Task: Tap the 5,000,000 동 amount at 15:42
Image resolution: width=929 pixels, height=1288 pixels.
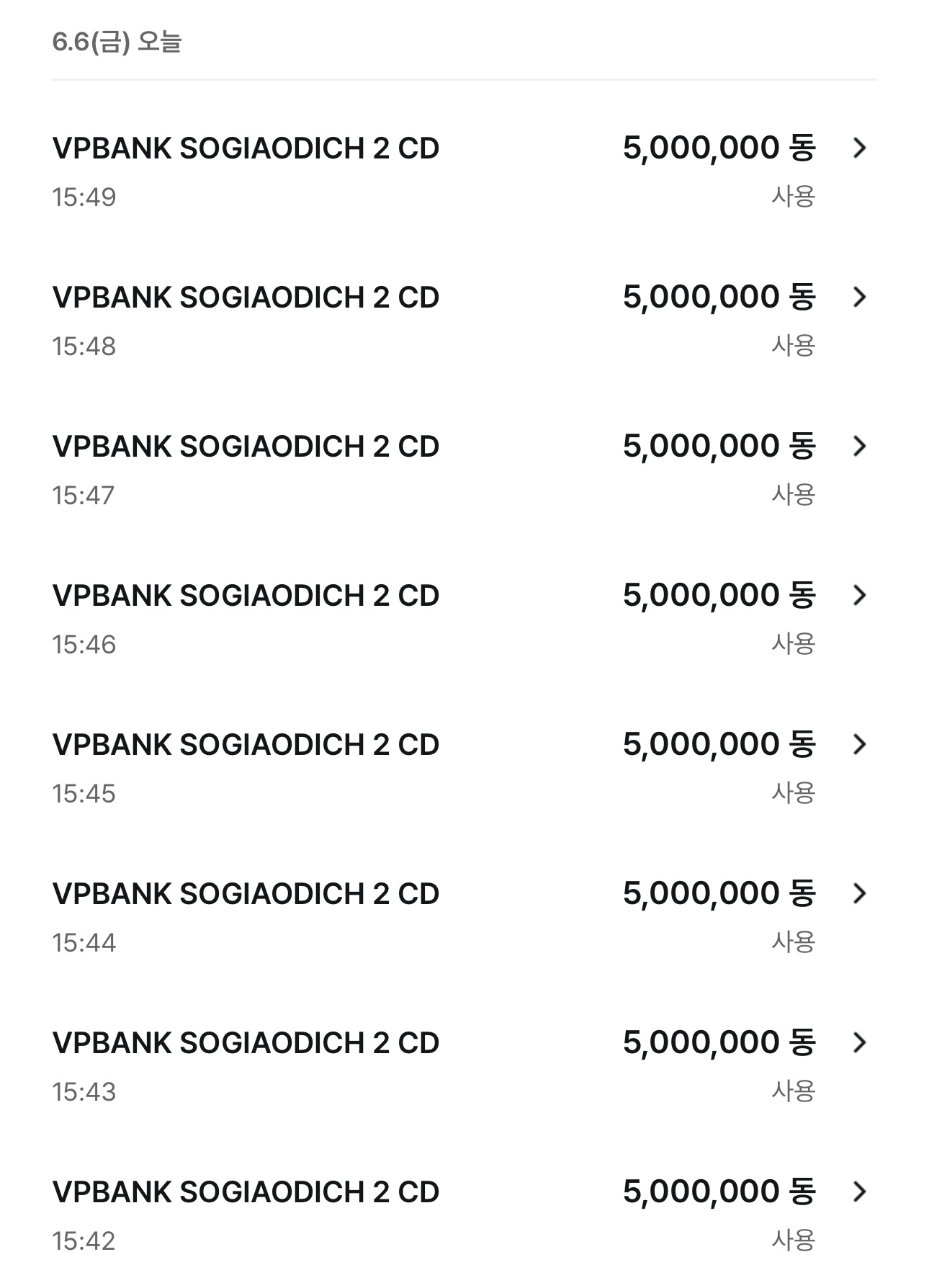Action: click(x=719, y=1192)
